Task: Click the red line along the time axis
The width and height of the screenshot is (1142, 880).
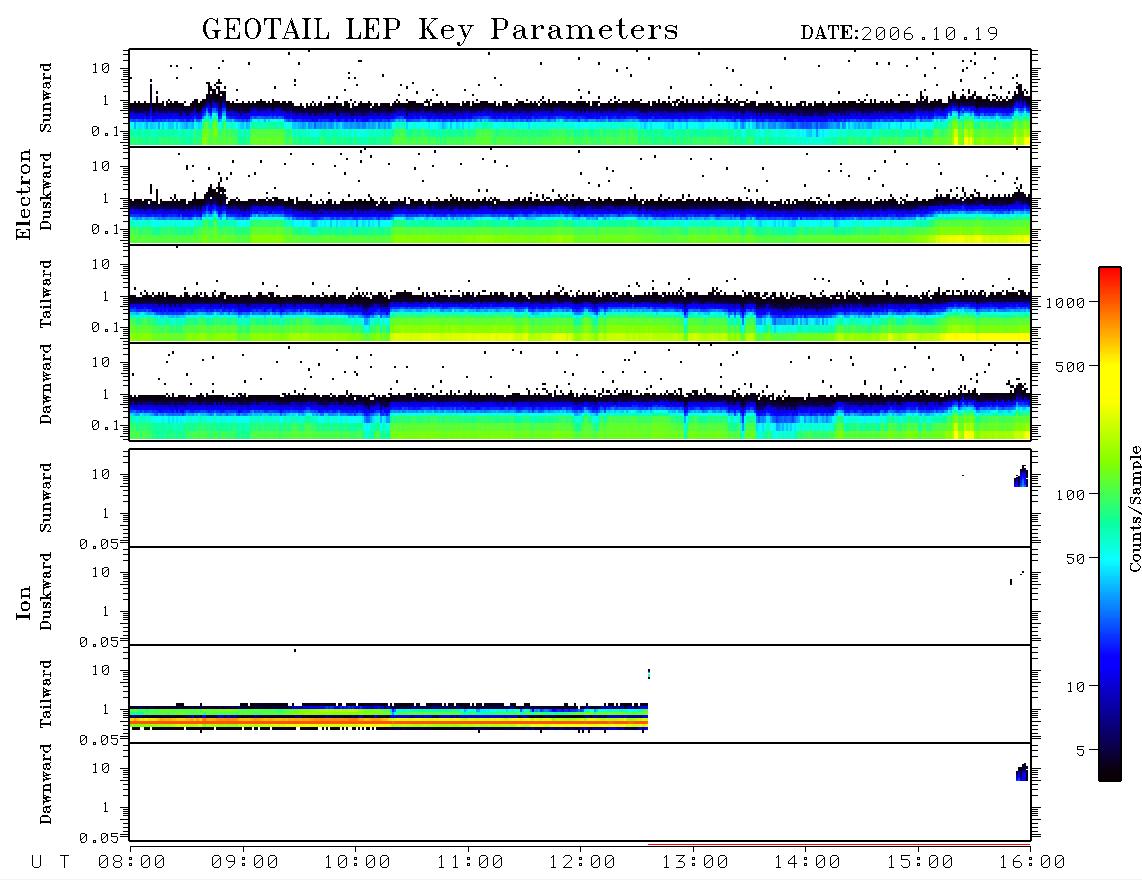Action: 839,845
